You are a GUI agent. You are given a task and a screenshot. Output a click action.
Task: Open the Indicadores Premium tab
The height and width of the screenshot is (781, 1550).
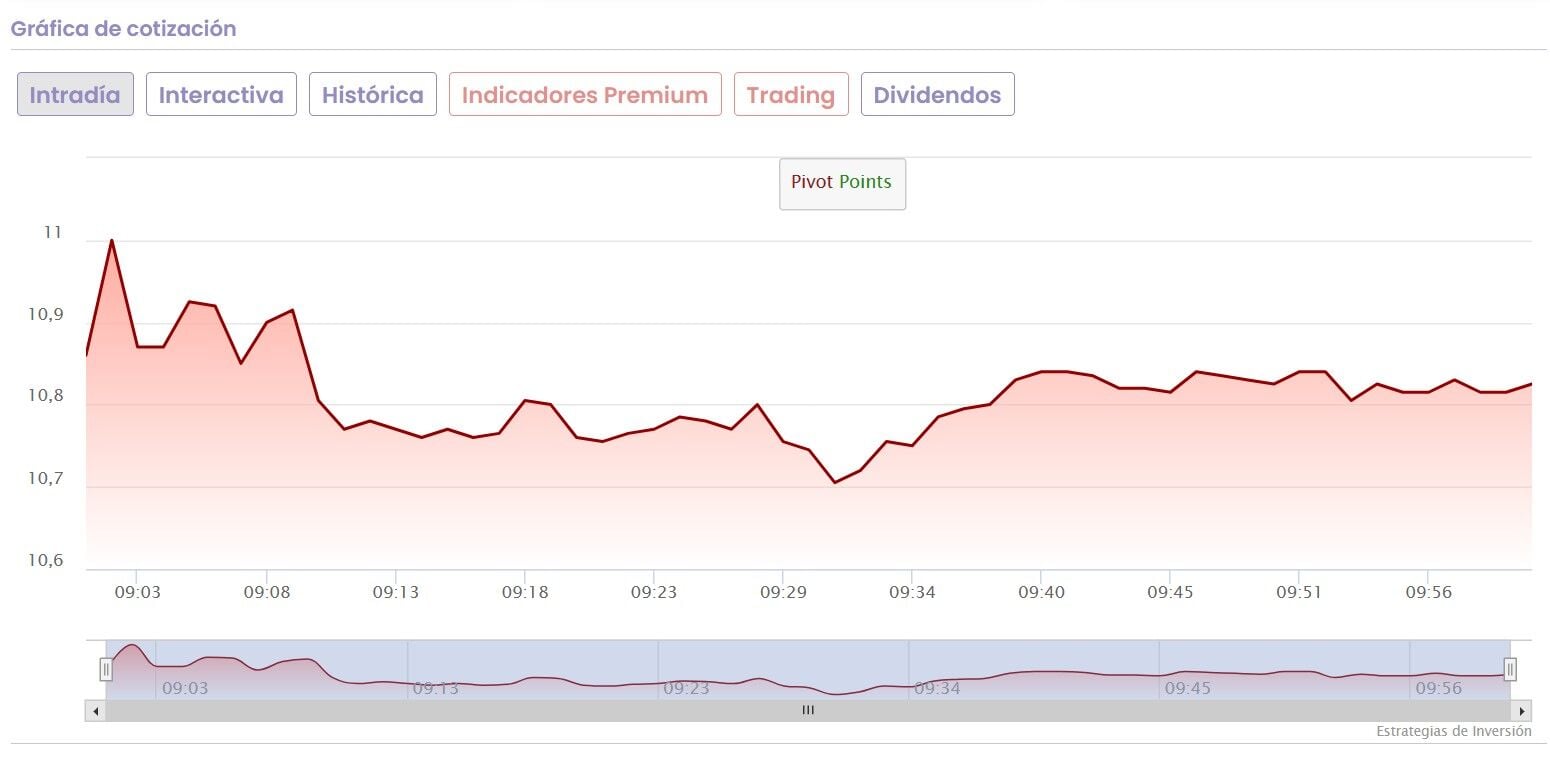click(x=585, y=95)
